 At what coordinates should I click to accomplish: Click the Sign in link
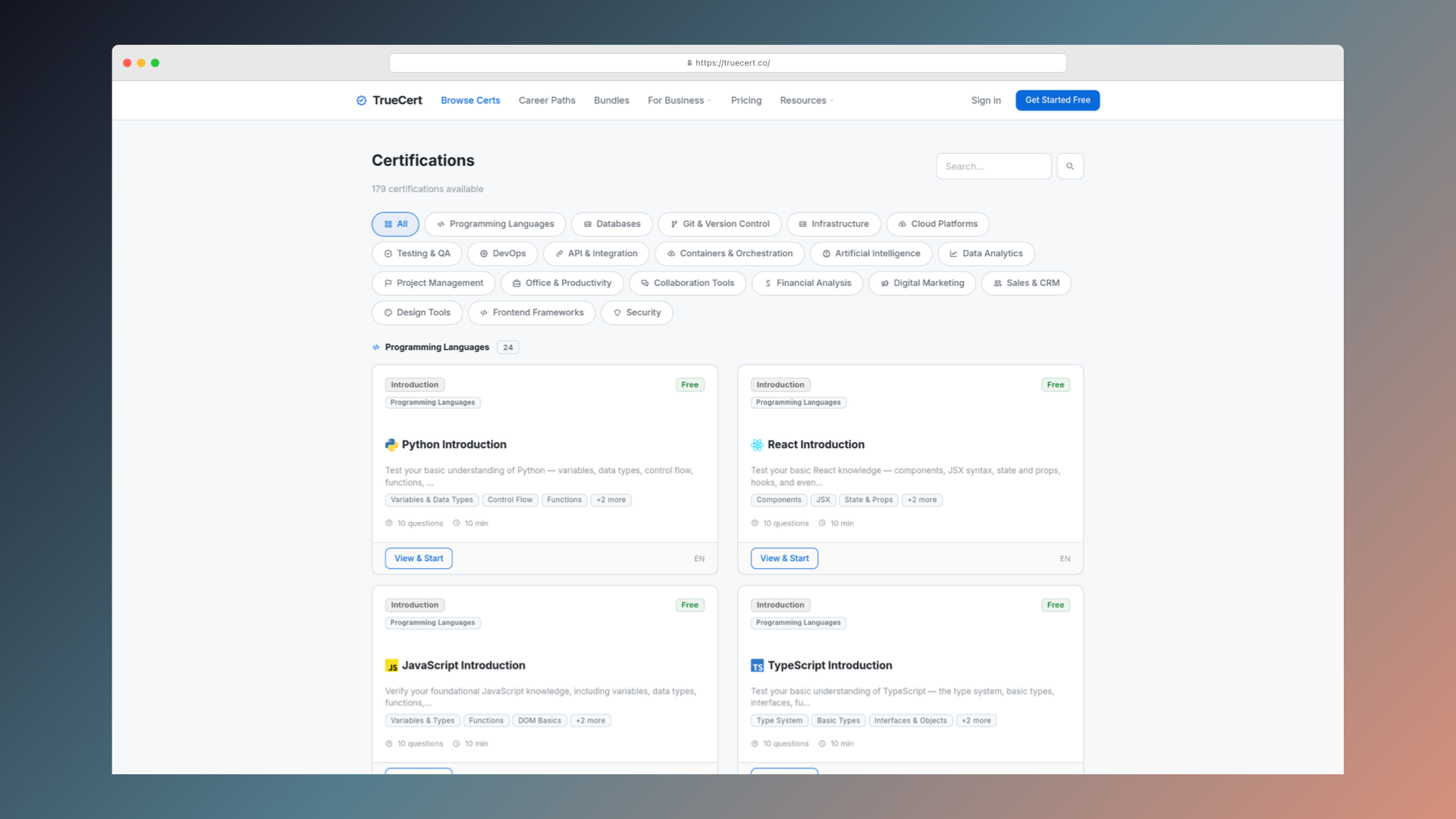click(x=985, y=100)
